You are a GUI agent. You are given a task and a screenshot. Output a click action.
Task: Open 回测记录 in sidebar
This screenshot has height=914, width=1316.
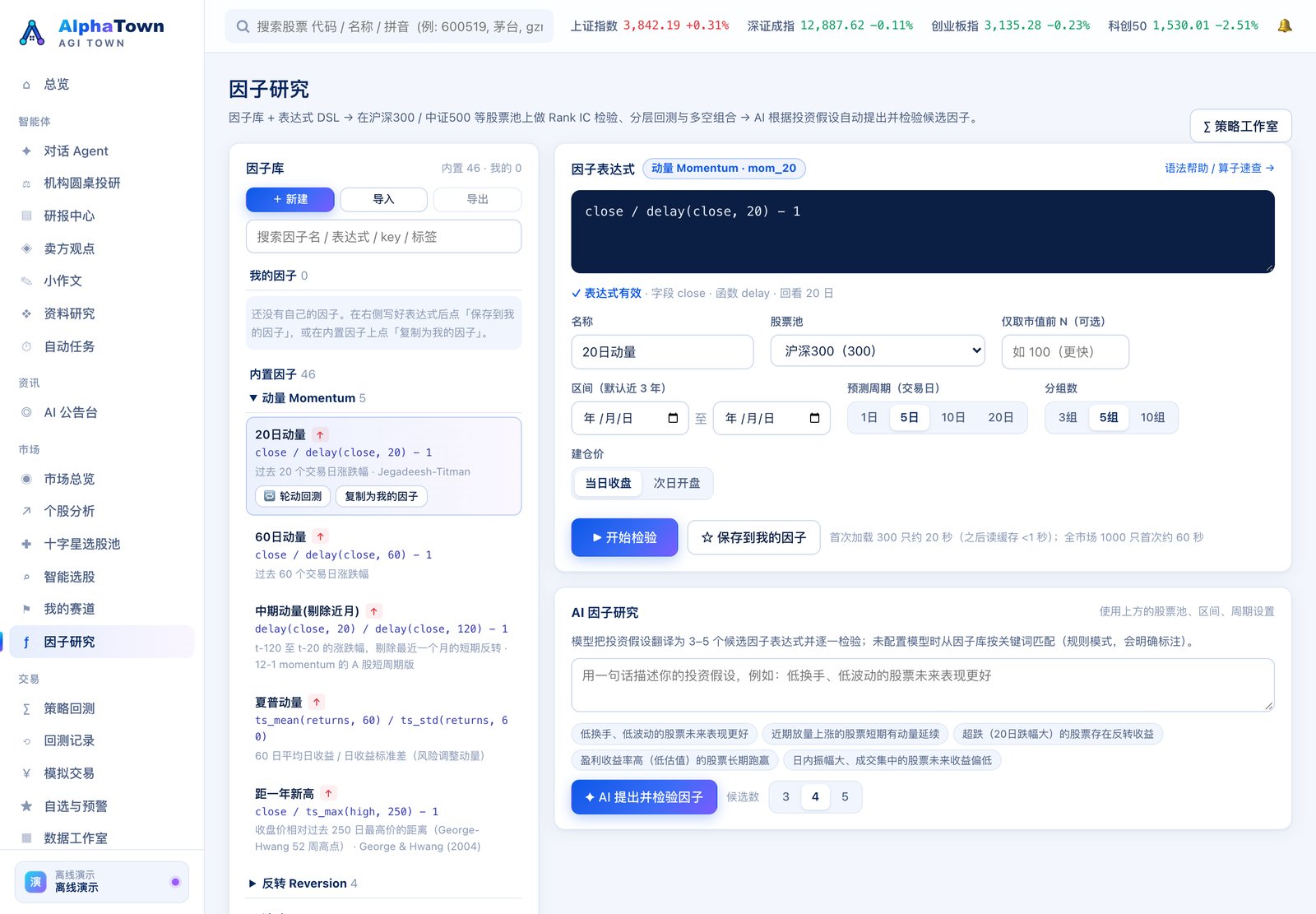(x=102, y=740)
